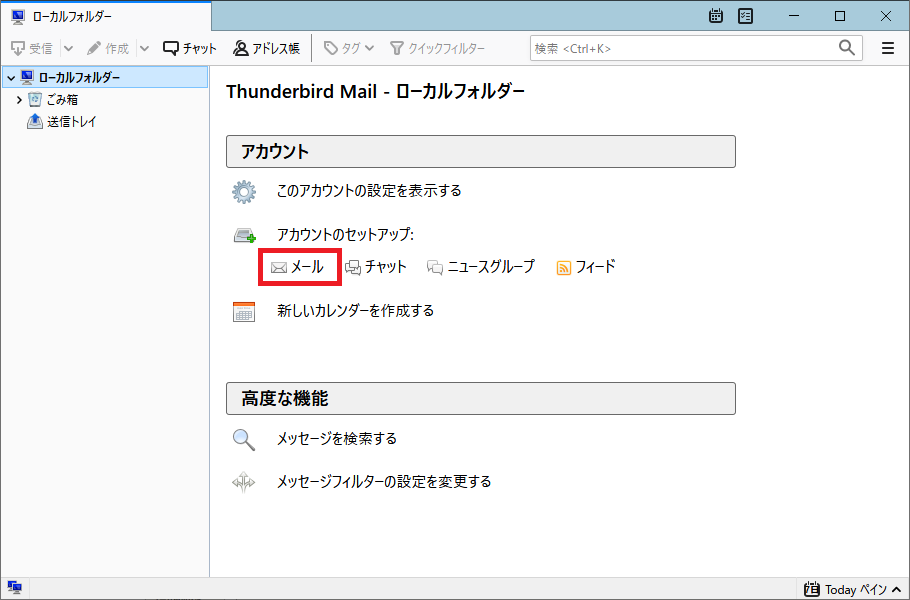Expand the ごみ箱 folder tree
Viewport: 910px width, 600px height.
[19, 100]
